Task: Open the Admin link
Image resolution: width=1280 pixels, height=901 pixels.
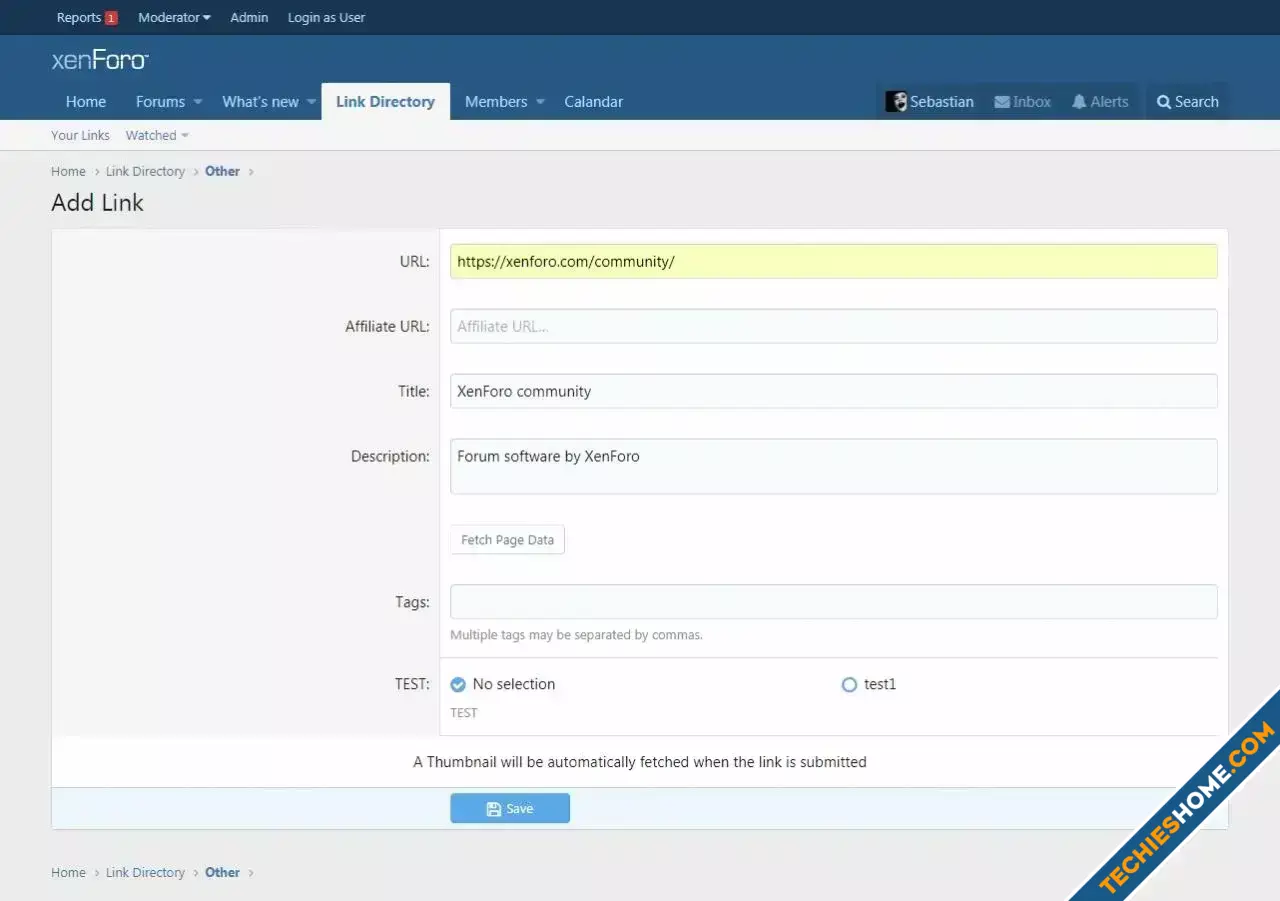Action: pos(249,18)
